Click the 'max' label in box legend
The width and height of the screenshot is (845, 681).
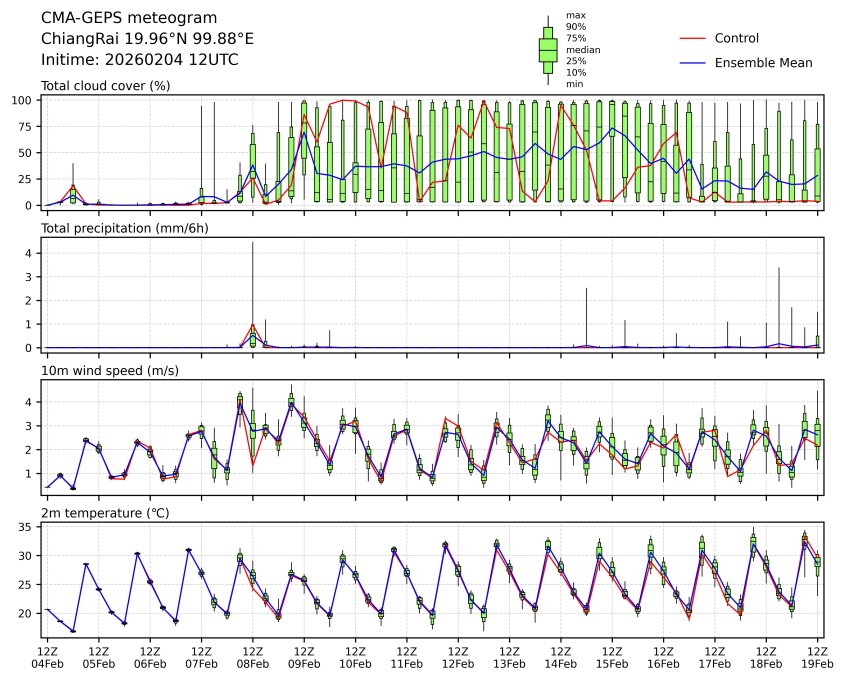click(575, 15)
